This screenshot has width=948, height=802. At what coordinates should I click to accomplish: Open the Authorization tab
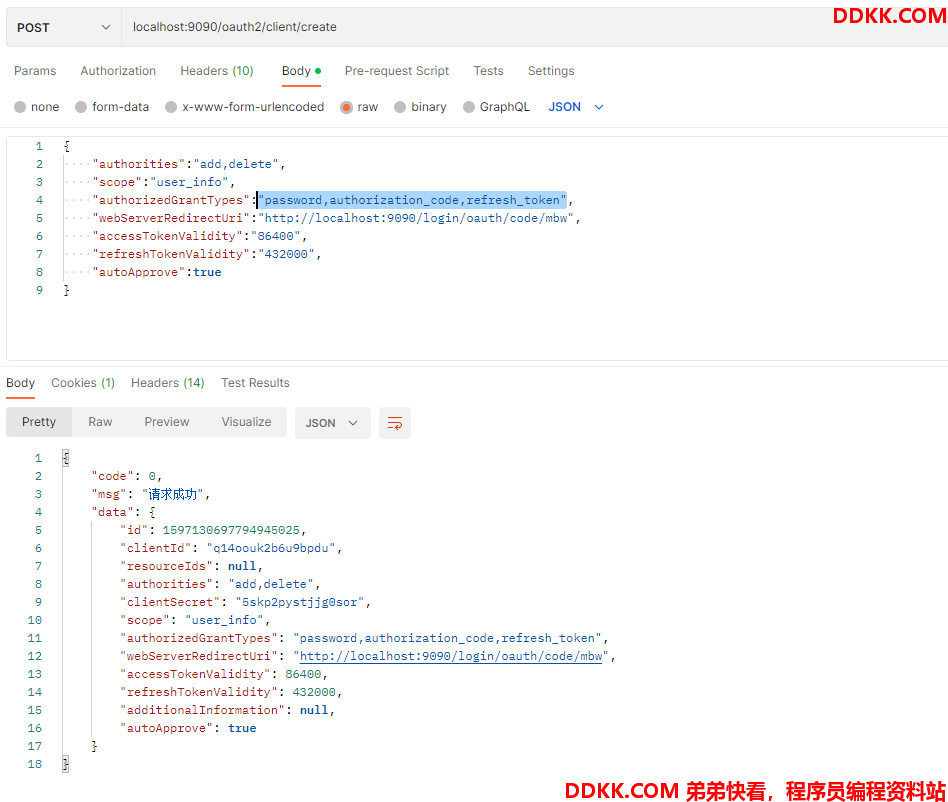(118, 71)
